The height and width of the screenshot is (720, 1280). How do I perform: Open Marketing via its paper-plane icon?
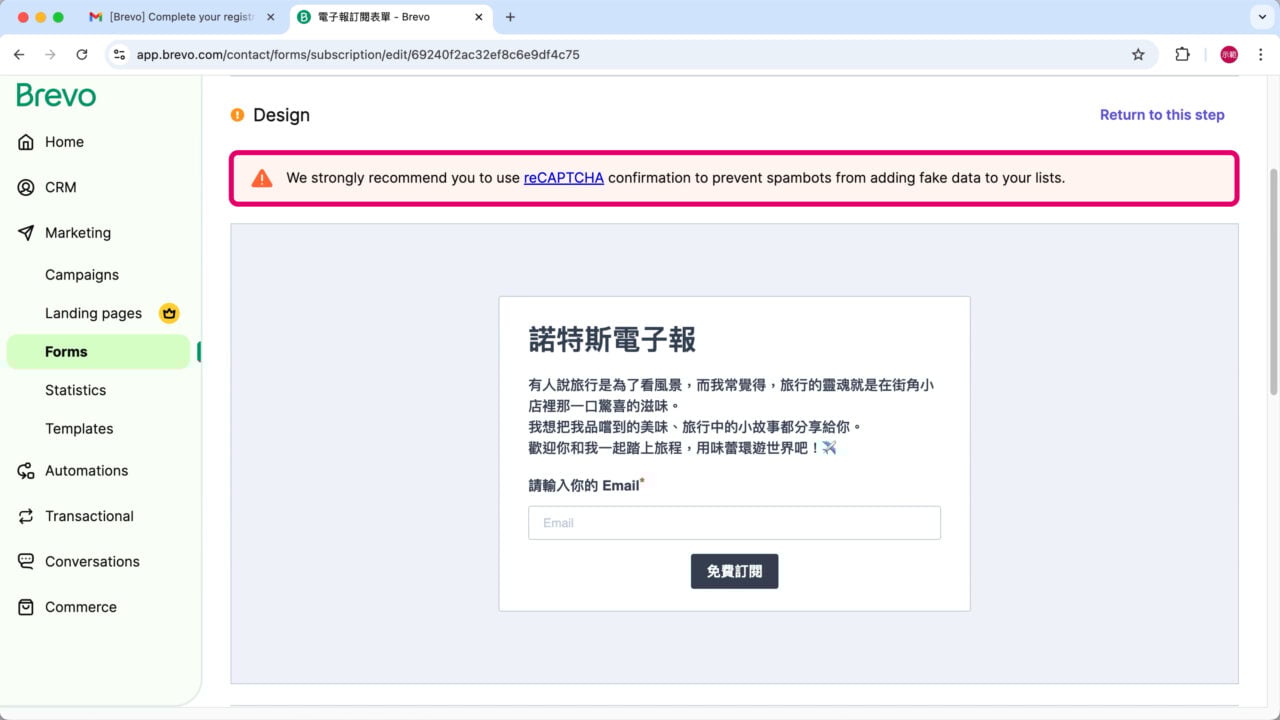pos(23,232)
